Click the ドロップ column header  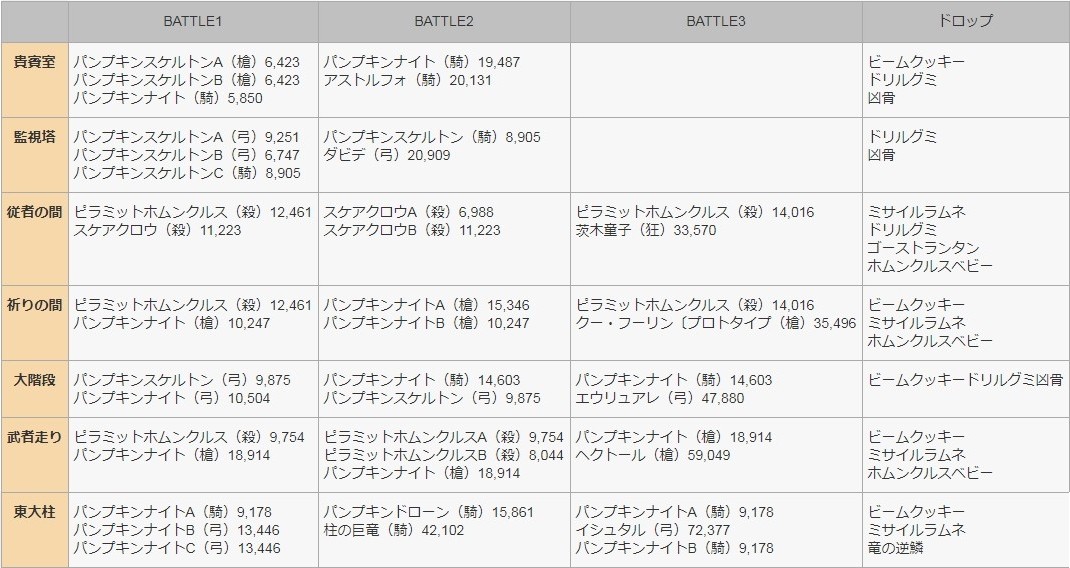(965, 21)
